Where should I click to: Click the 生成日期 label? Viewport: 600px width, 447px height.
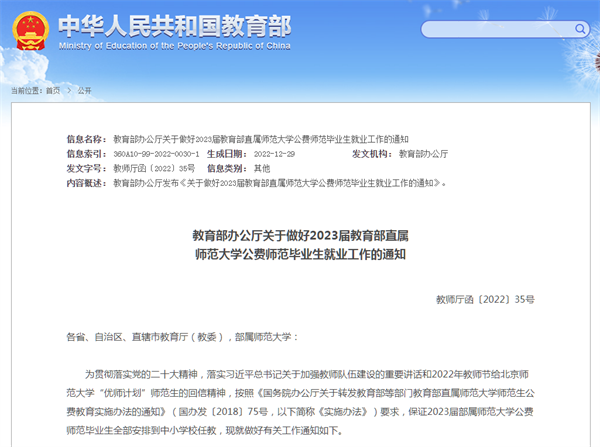pos(226,154)
